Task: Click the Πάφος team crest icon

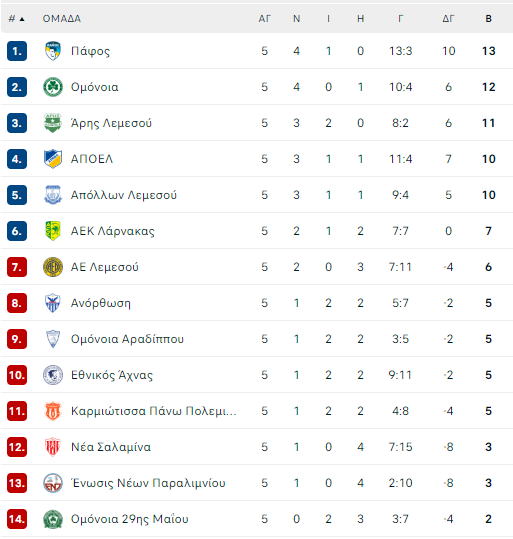Action: tap(53, 51)
